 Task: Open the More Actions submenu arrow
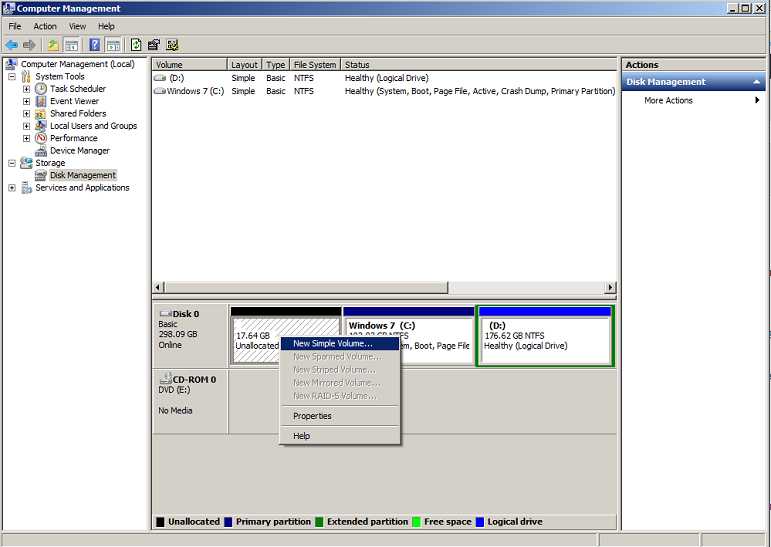[x=757, y=100]
